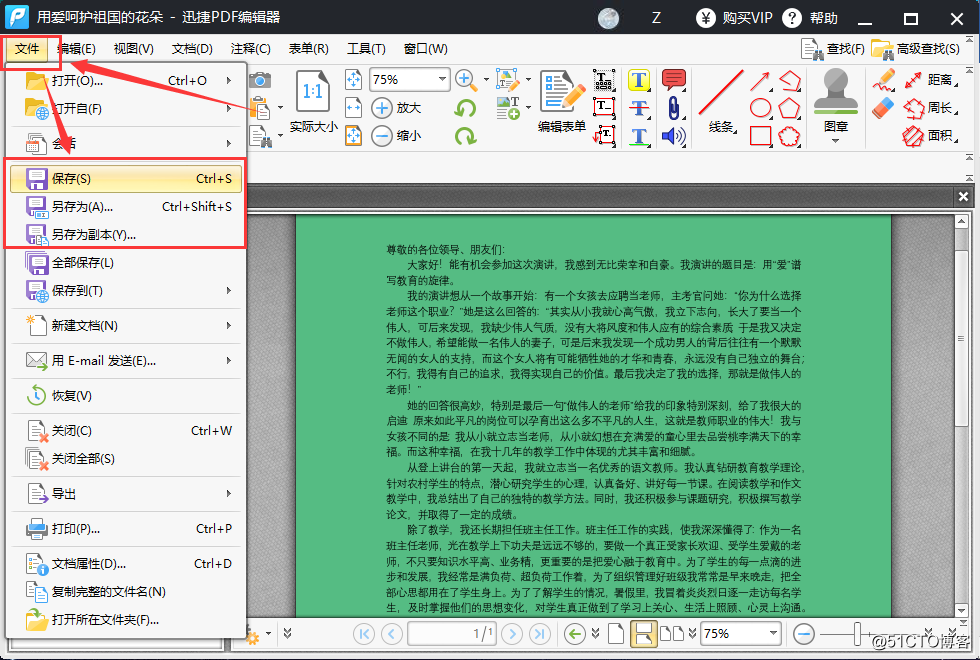Select the underline text tool
The image size is (980, 660).
click(639, 136)
